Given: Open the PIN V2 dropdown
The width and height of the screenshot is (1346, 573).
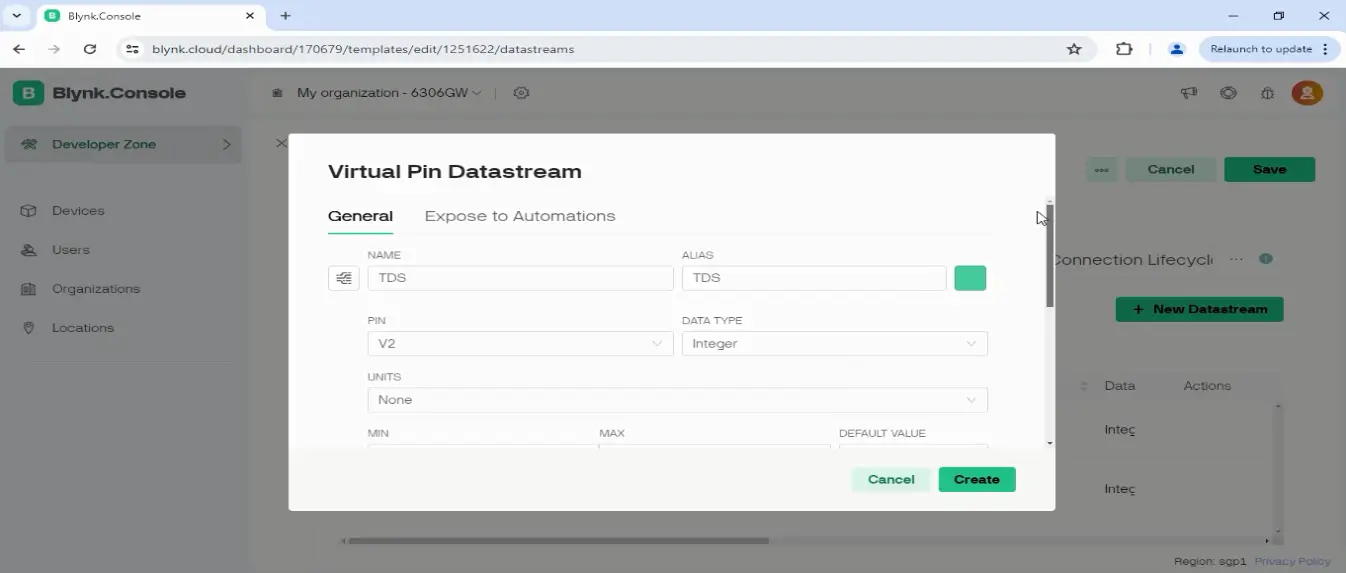Looking at the screenshot, I should click(x=520, y=344).
